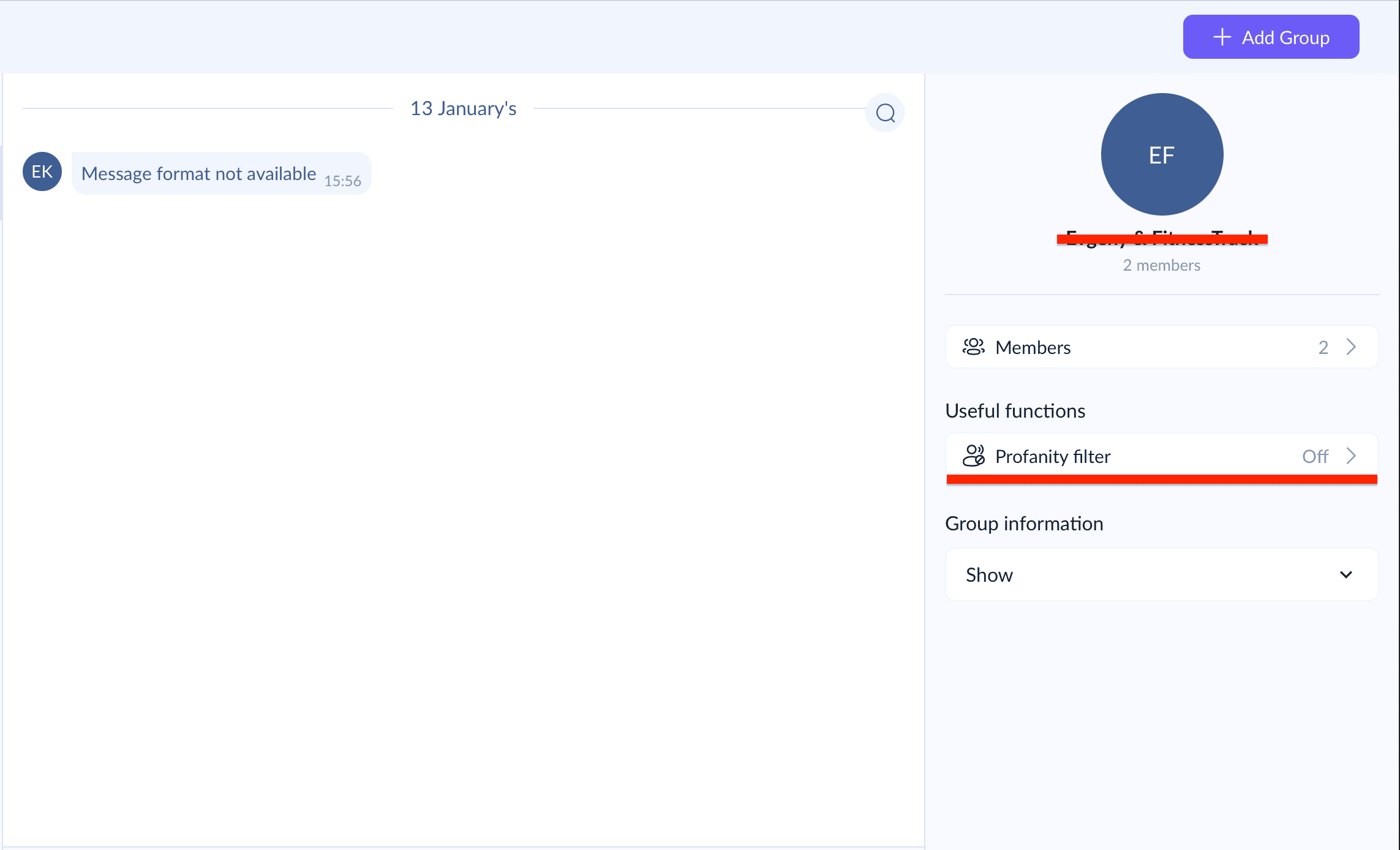Click the dropdown arrow next to Show
The width and height of the screenshot is (1400, 850).
[x=1346, y=574]
